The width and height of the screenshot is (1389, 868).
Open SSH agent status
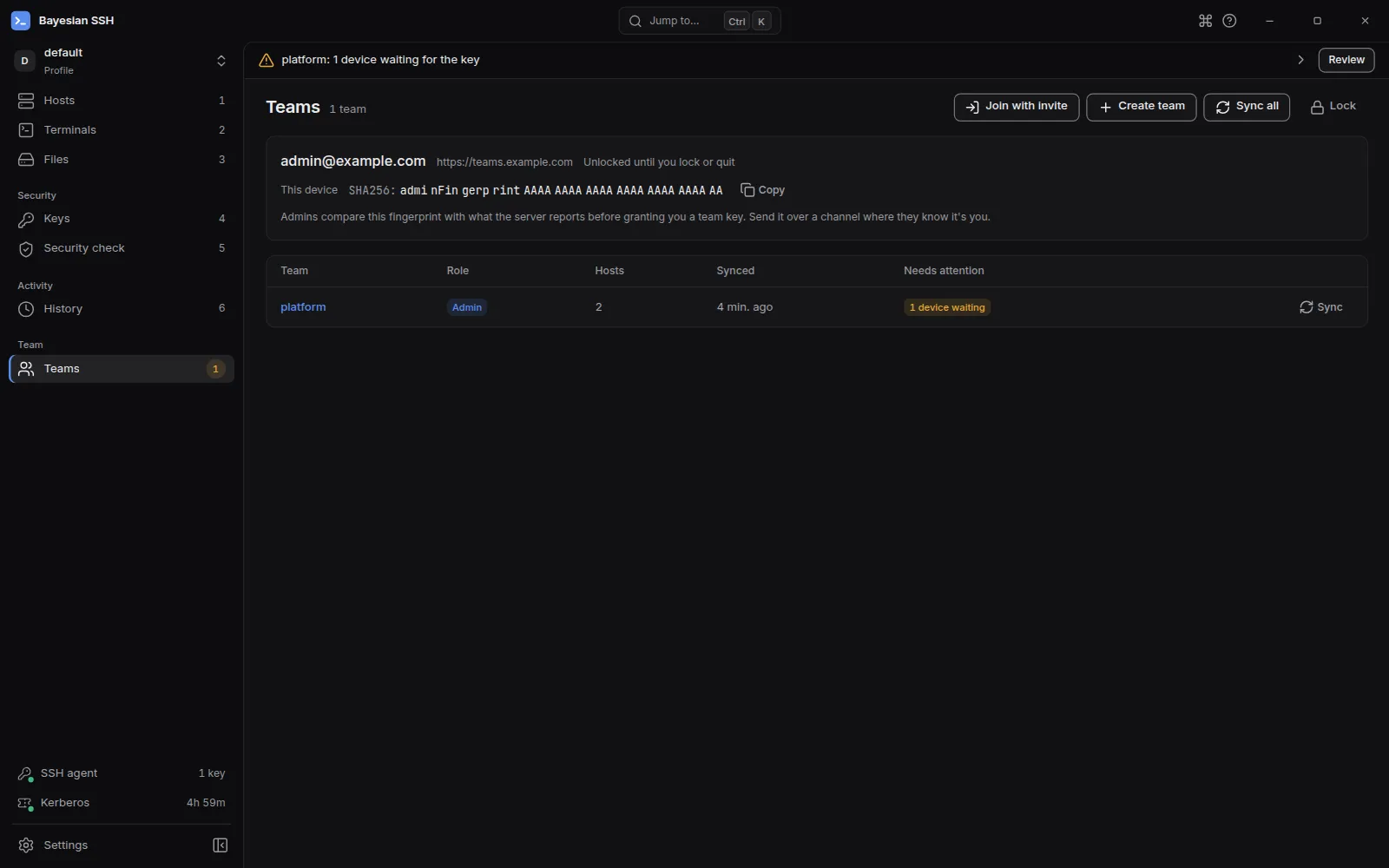(122, 773)
